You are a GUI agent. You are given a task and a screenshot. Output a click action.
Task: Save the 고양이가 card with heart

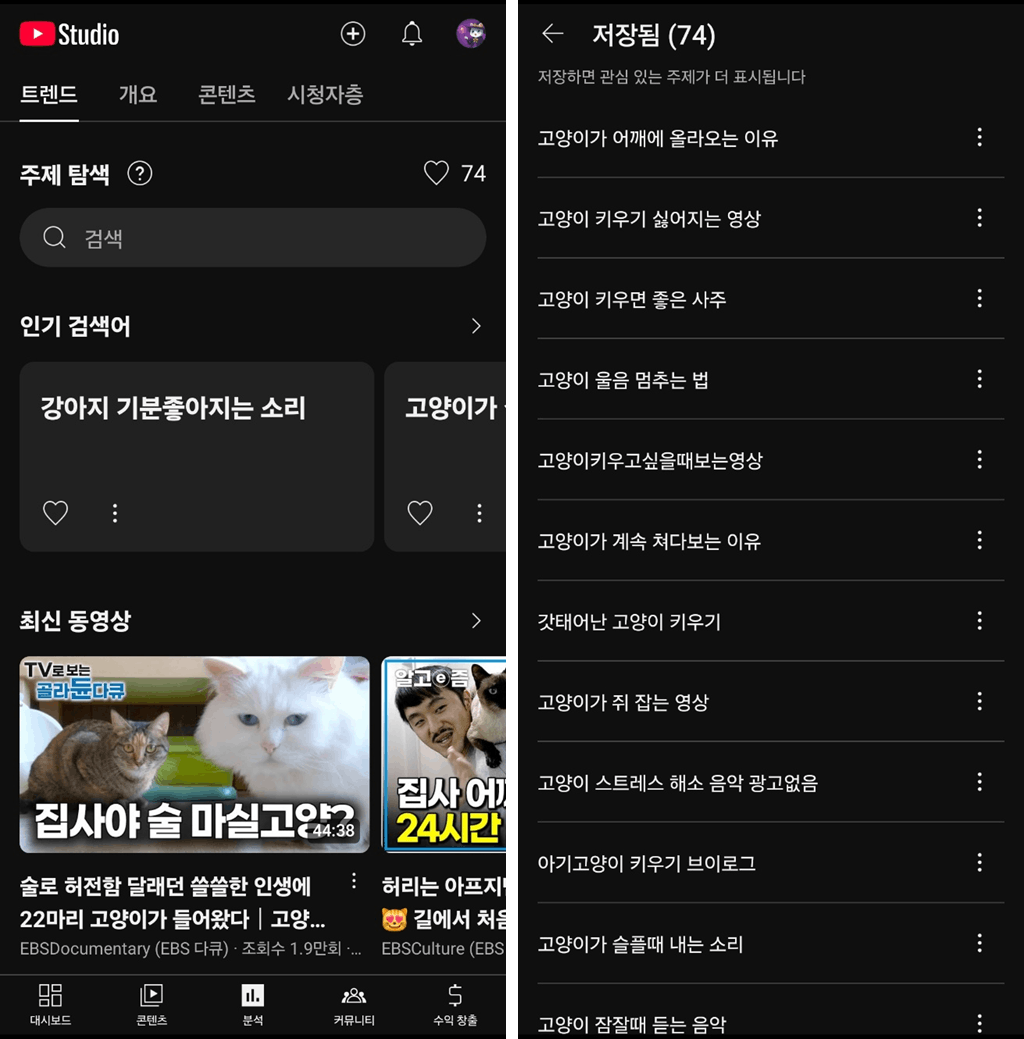pos(420,512)
